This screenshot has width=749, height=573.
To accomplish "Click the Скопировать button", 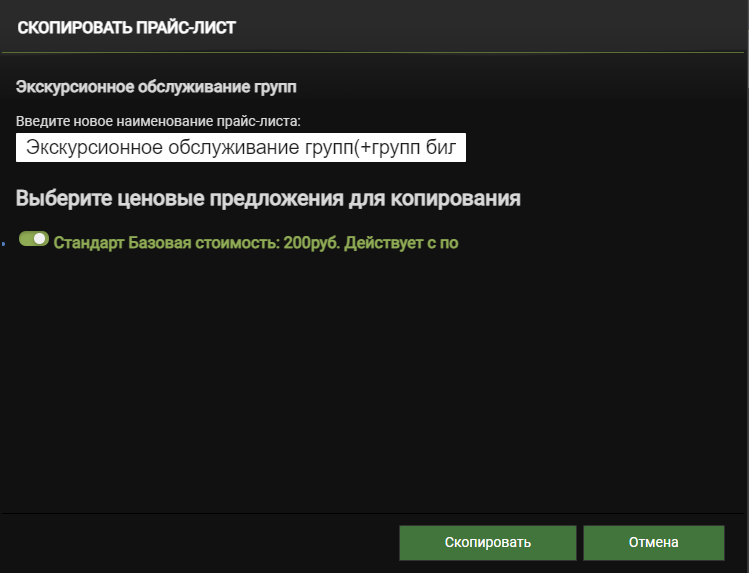I will click(487, 542).
